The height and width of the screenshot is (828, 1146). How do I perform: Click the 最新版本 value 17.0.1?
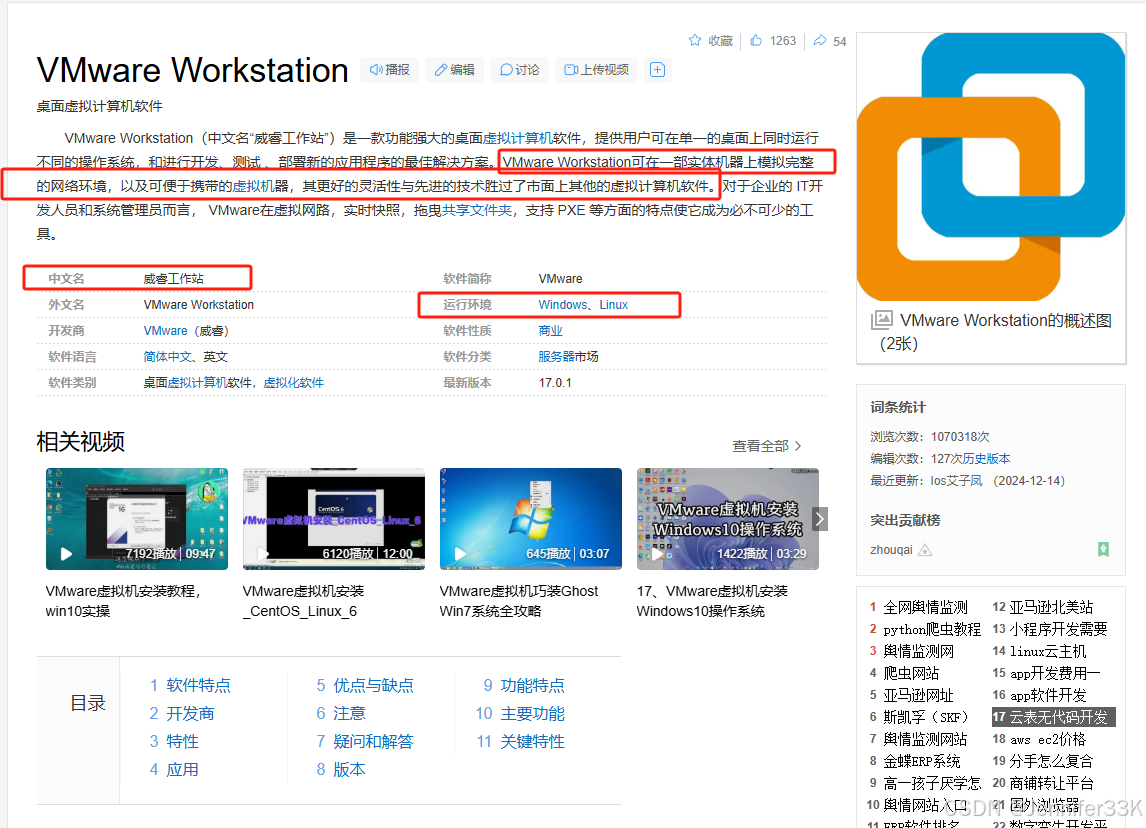tap(555, 383)
